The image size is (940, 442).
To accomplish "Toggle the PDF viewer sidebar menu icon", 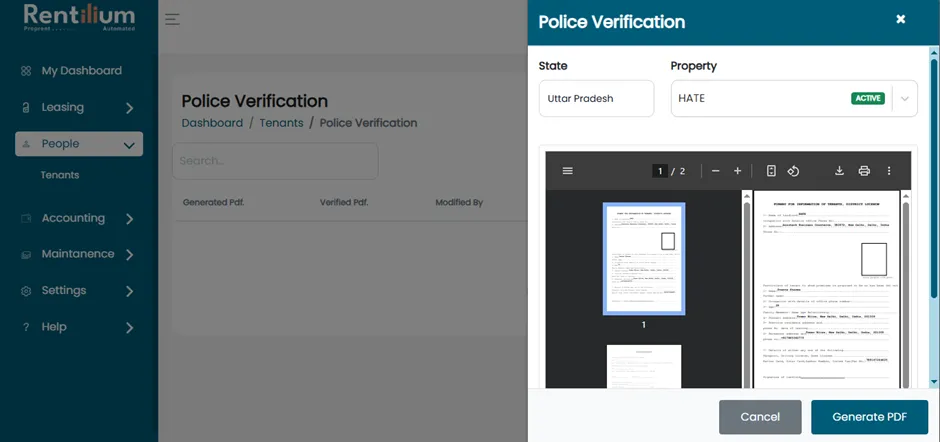I will tap(568, 171).
